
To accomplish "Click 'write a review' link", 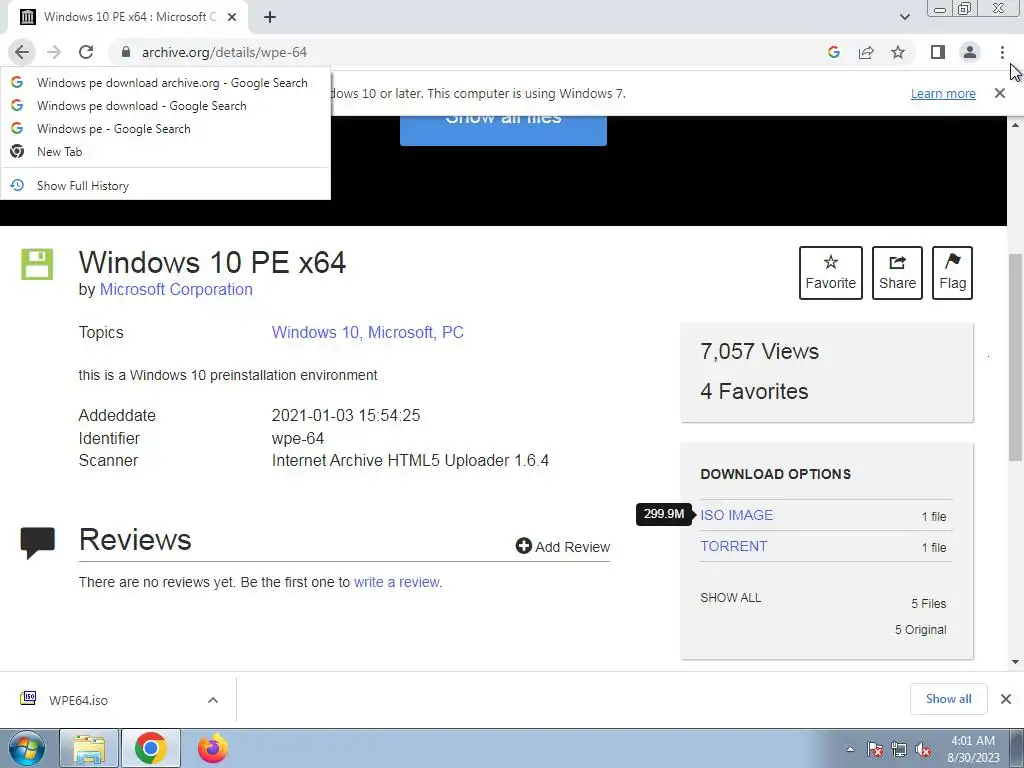I will coord(396,582).
